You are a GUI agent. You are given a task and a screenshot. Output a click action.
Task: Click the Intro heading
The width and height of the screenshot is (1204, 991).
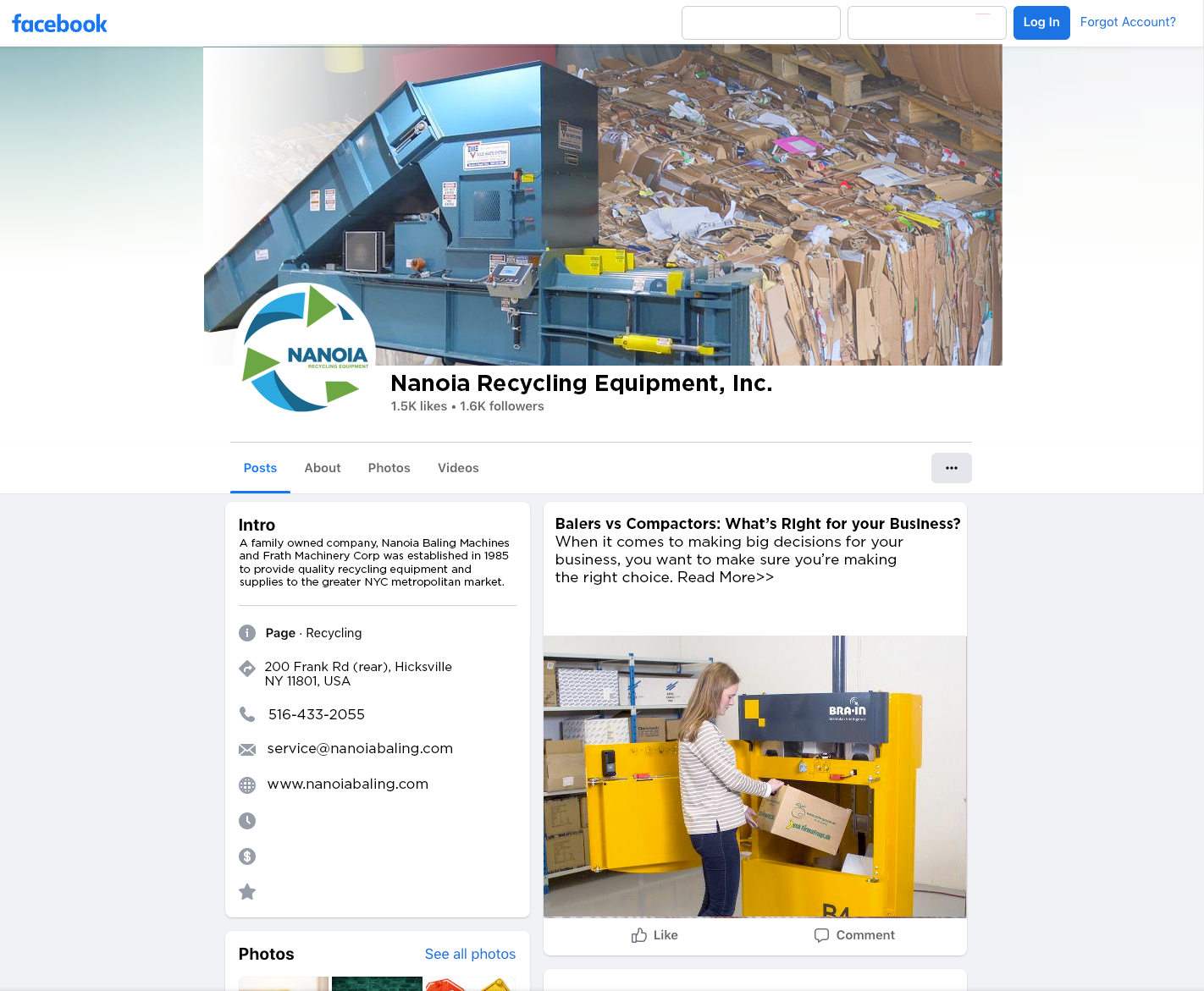pyautogui.click(x=257, y=525)
